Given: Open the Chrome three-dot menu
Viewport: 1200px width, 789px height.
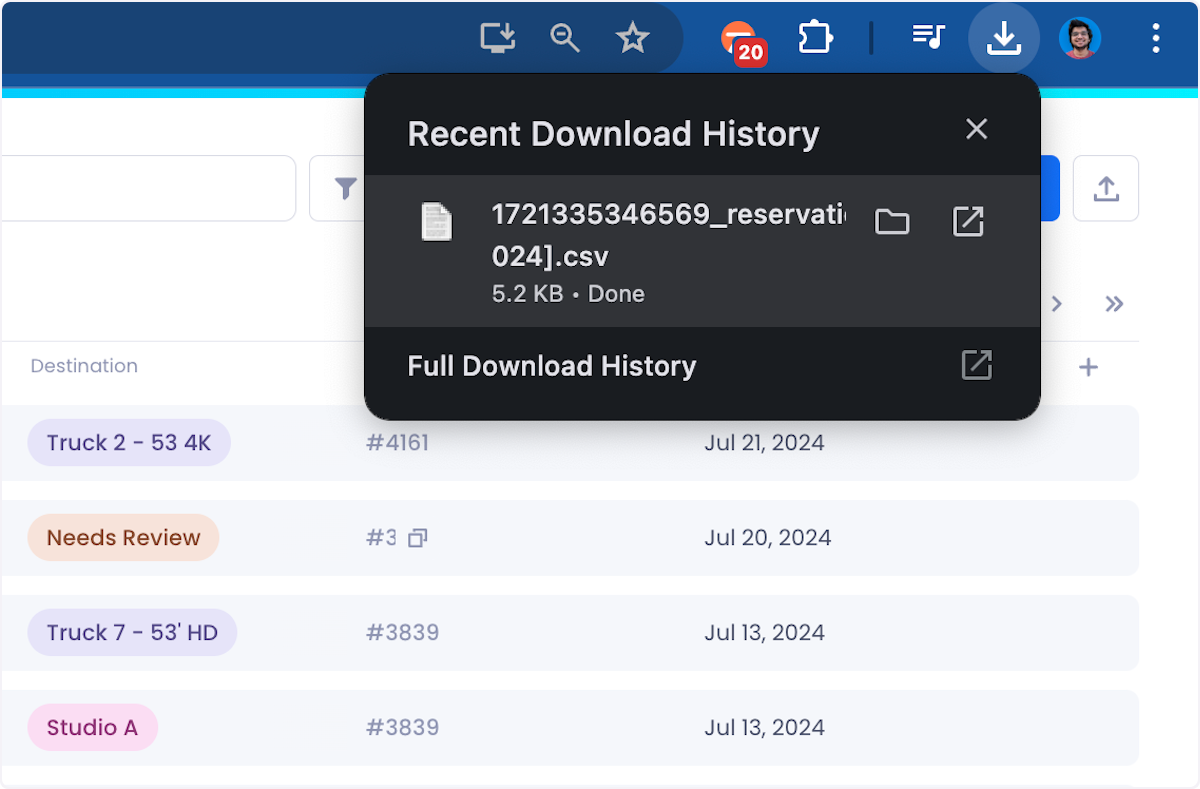Looking at the screenshot, I should 1156,39.
